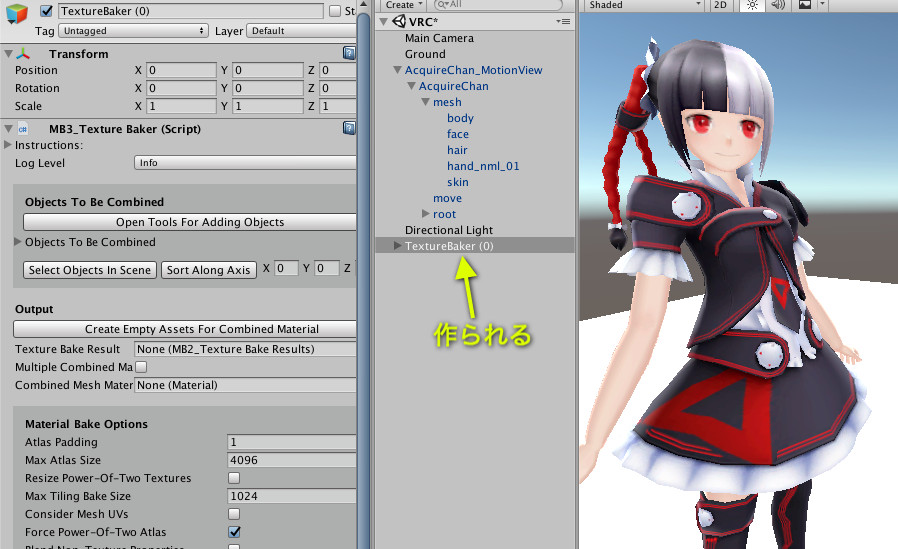Enable Multiple Combined Materials checkbox
Viewport: 898px width, 549px height.
[141, 367]
